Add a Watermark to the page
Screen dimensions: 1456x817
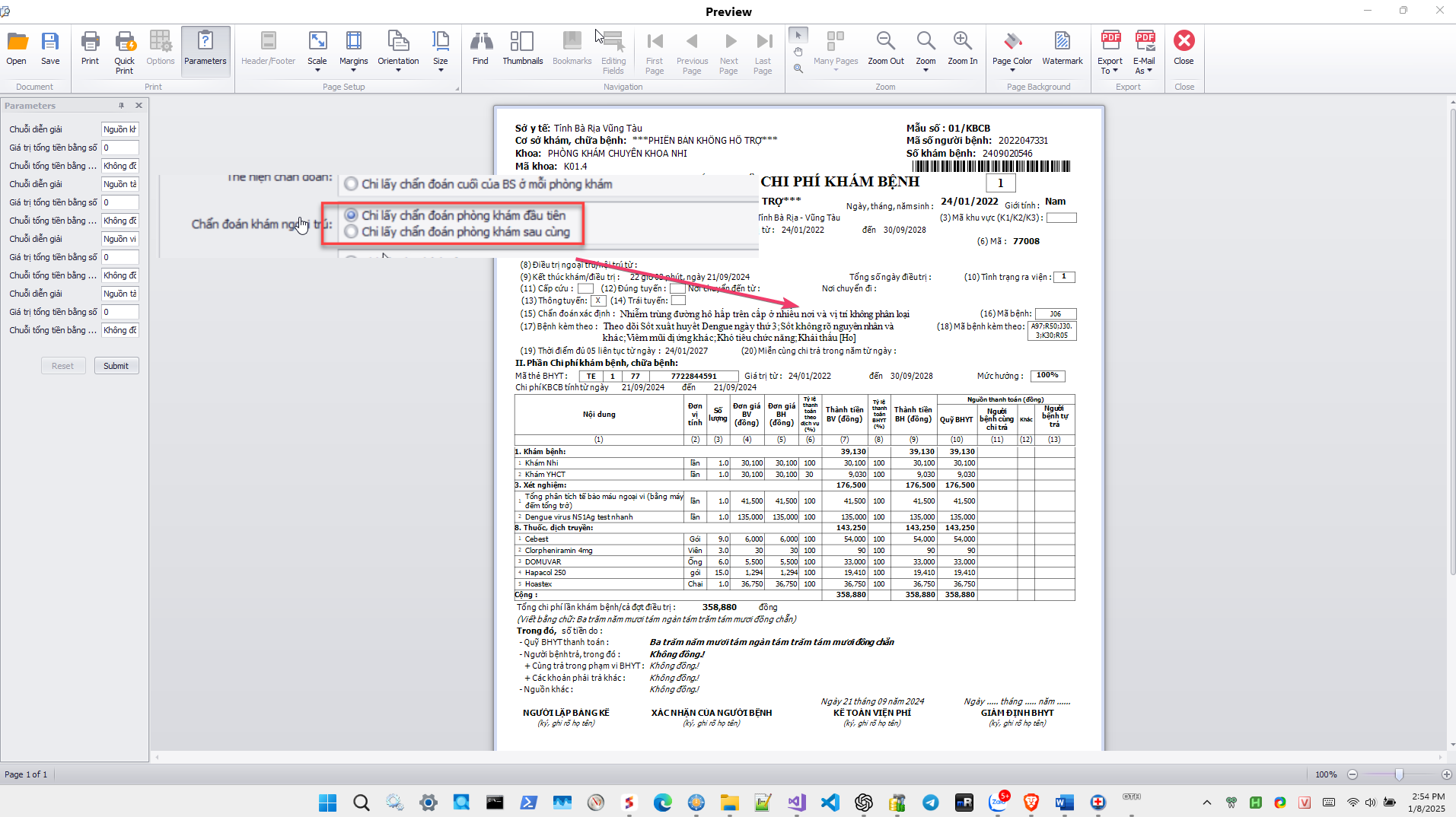tap(1062, 49)
